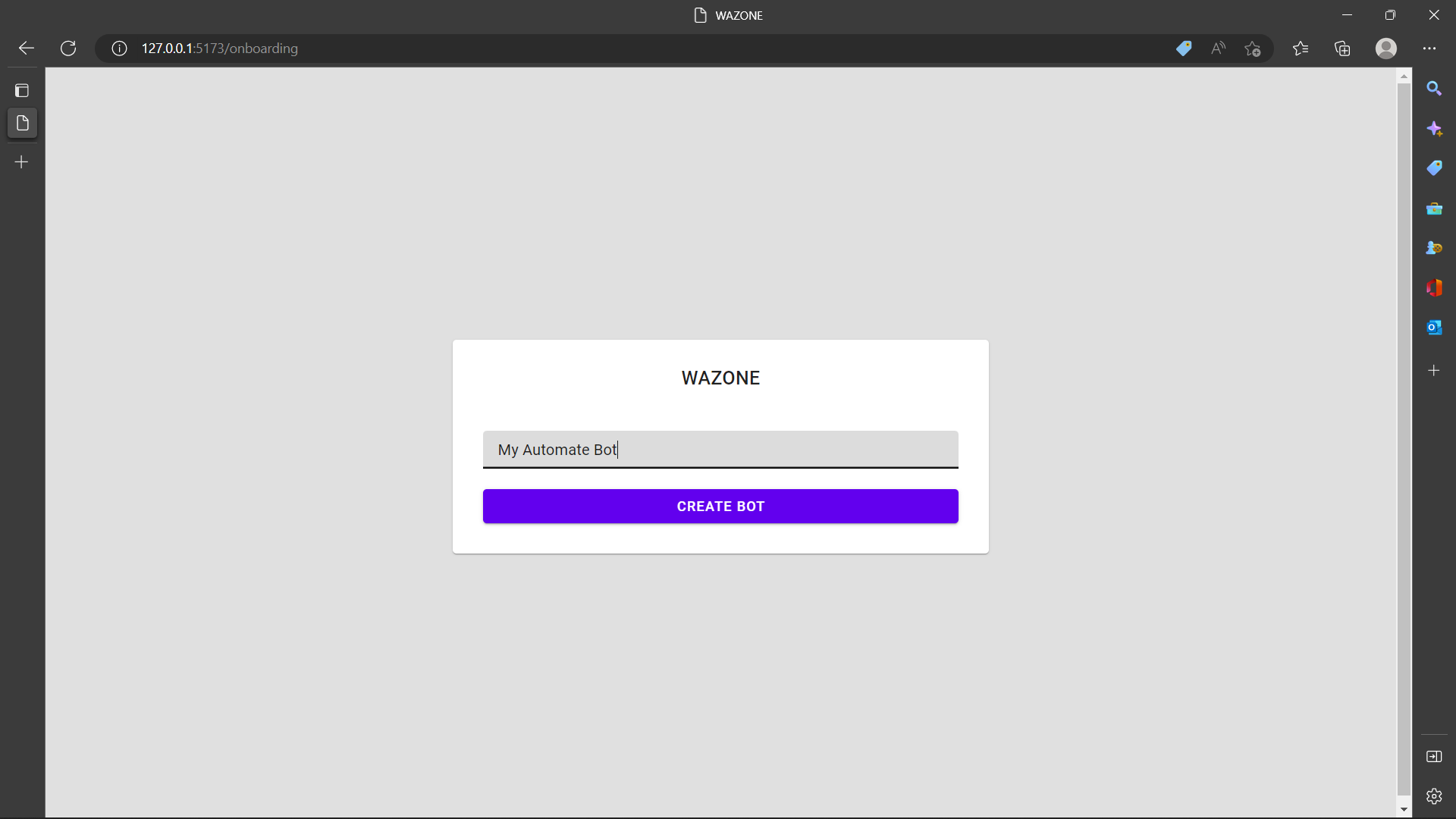Open Collections panel
Screen dimensions: 1456x819
click(x=1342, y=49)
